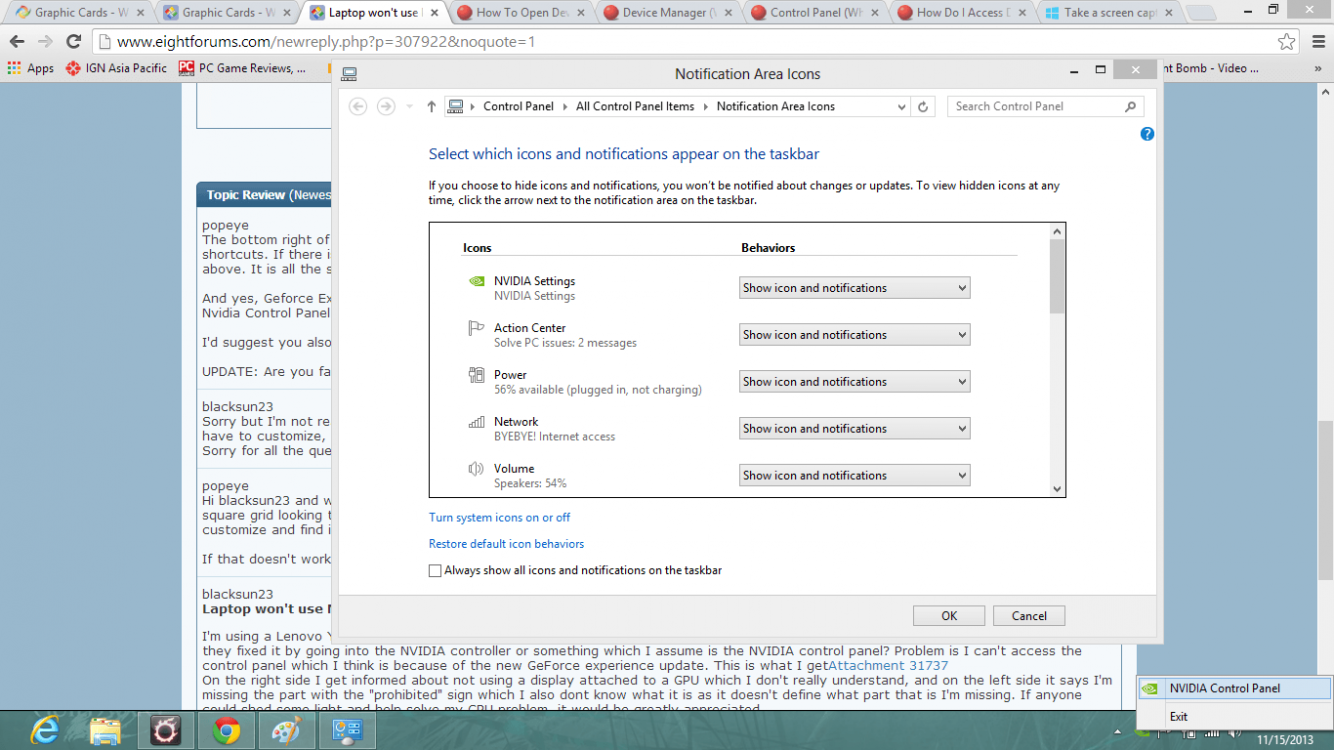Open Google Chrome from the taskbar
Image resolution: width=1334 pixels, height=750 pixels.
coord(226,731)
